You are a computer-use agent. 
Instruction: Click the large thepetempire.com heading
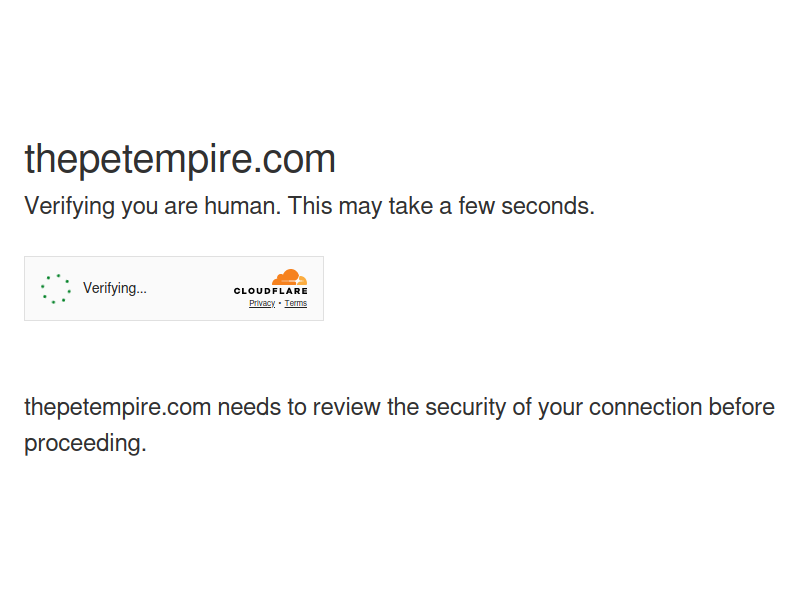click(x=180, y=160)
